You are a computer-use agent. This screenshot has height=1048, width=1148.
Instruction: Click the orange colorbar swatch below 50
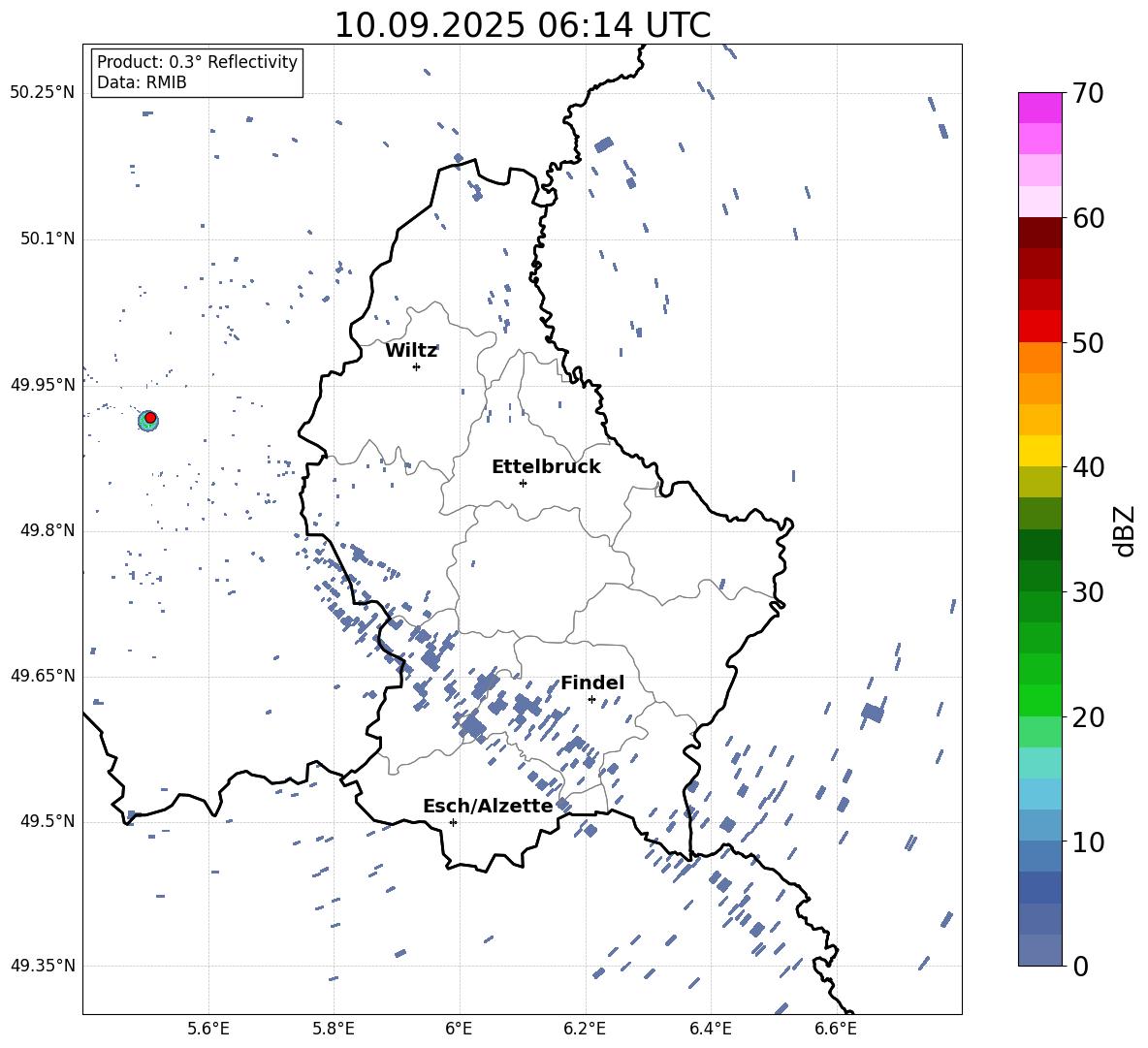(1039, 358)
